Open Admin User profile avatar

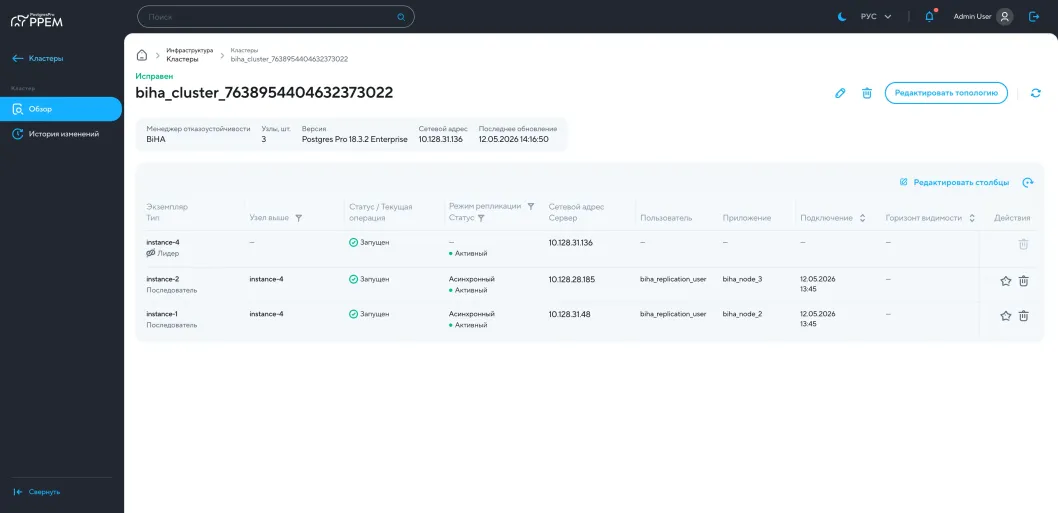click(1005, 17)
